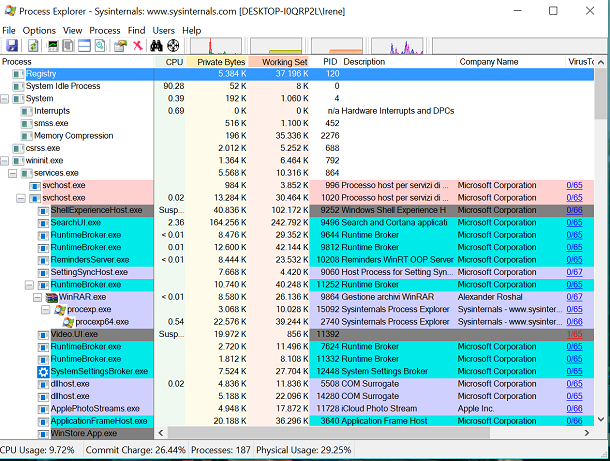Sort by the Company Name column header
This screenshot has width=610, height=461.
[511, 62]
